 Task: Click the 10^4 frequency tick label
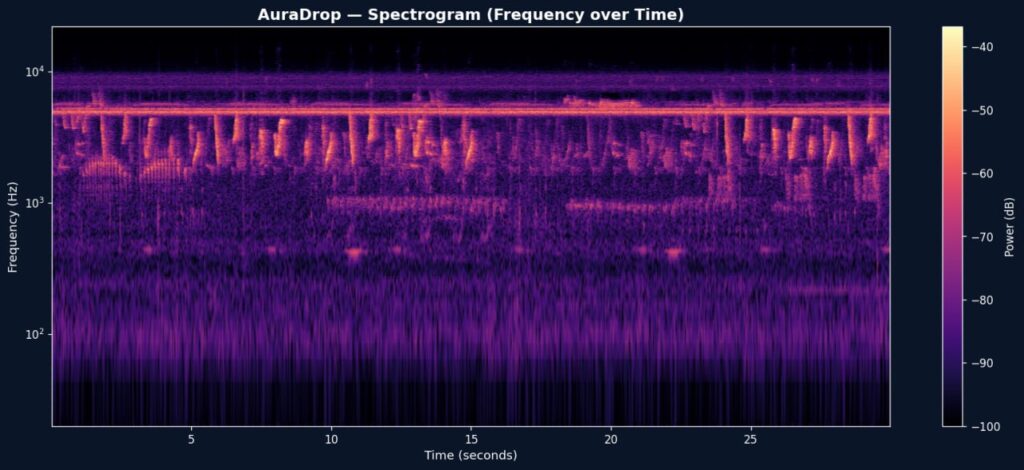[x=35, y=71]
